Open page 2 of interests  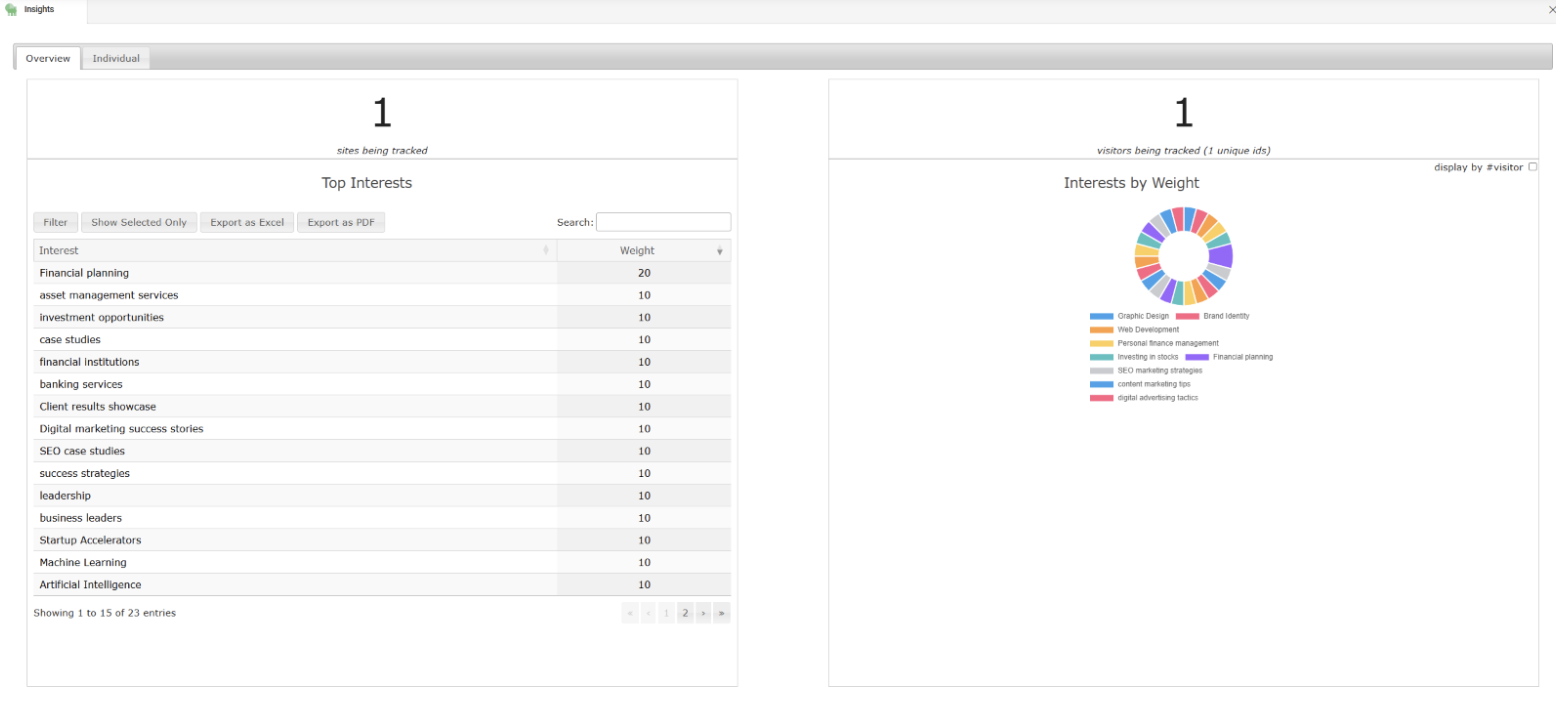[685, 613]
